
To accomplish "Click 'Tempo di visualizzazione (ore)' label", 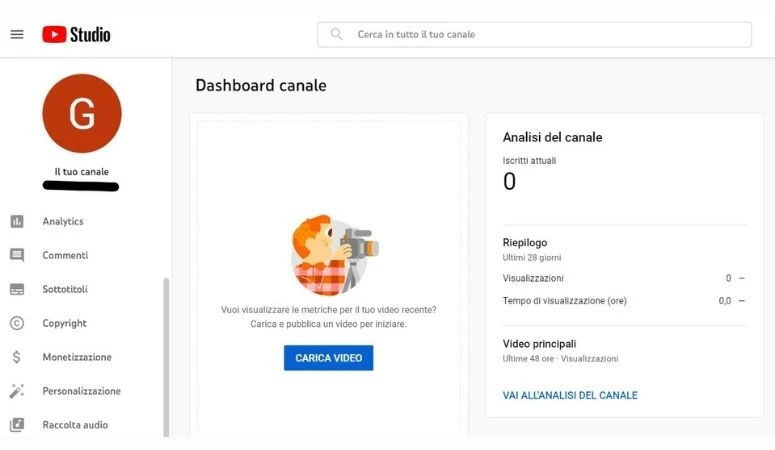I will coord(564,301).
